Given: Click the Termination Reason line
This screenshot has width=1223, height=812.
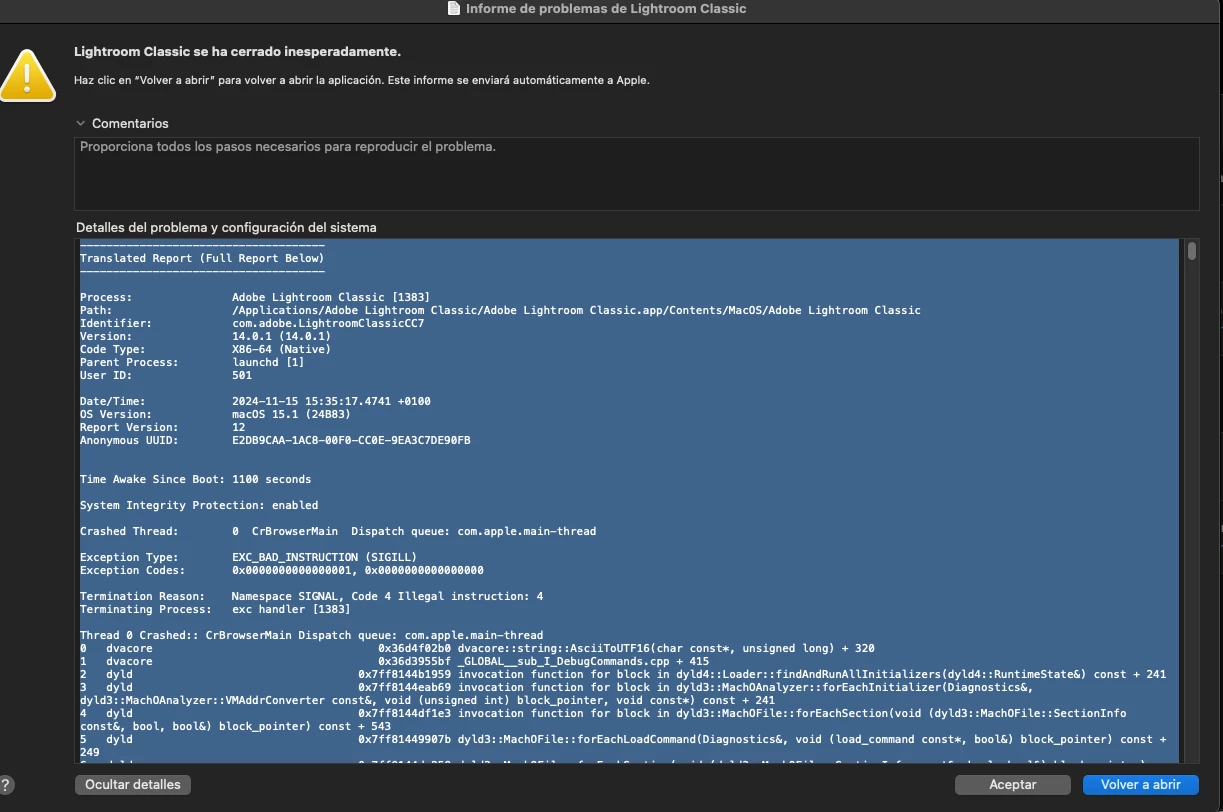Looking at the screenshot, I should (312, 596).
